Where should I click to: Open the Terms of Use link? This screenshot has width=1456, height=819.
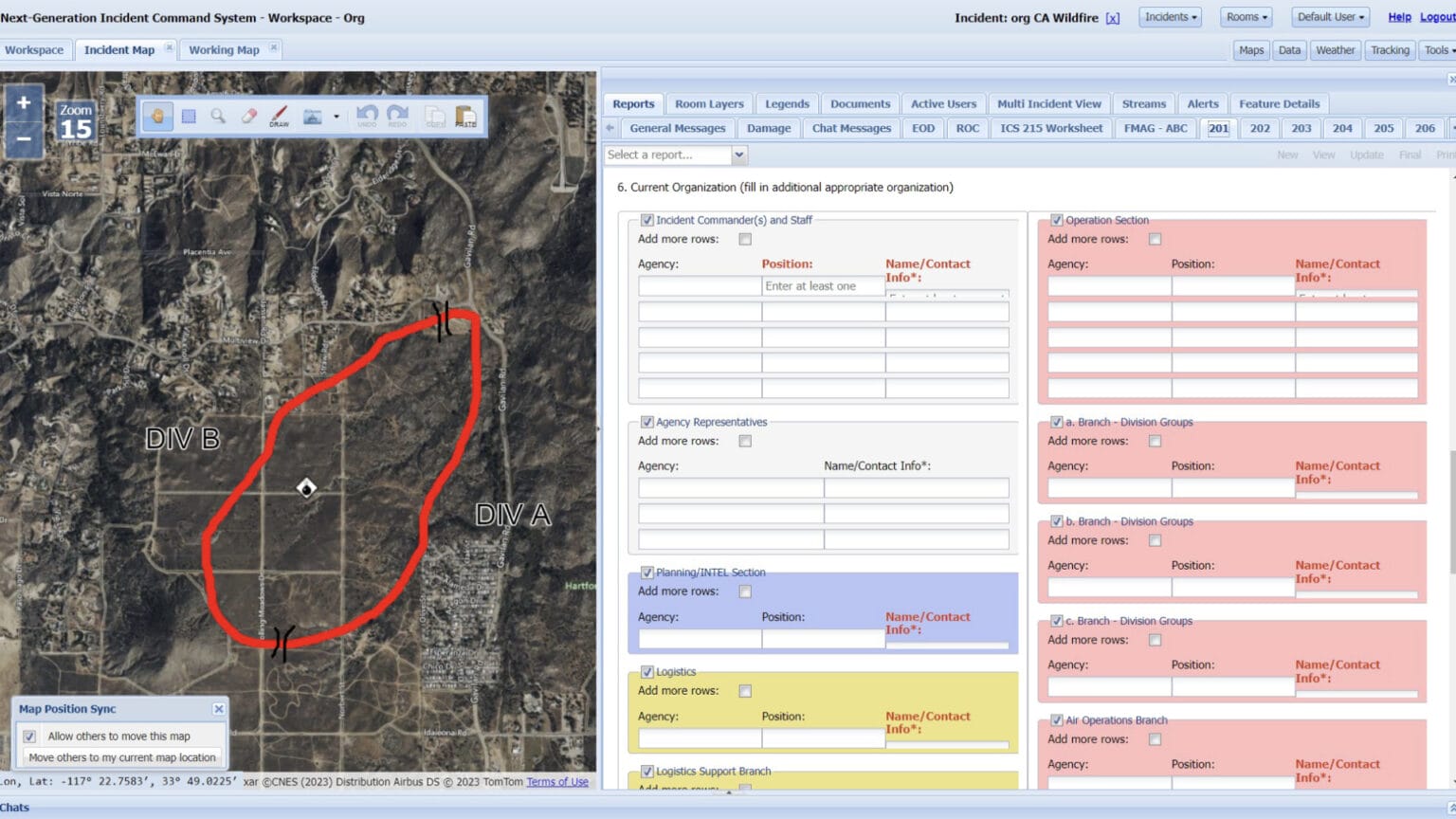coord(557,782)
